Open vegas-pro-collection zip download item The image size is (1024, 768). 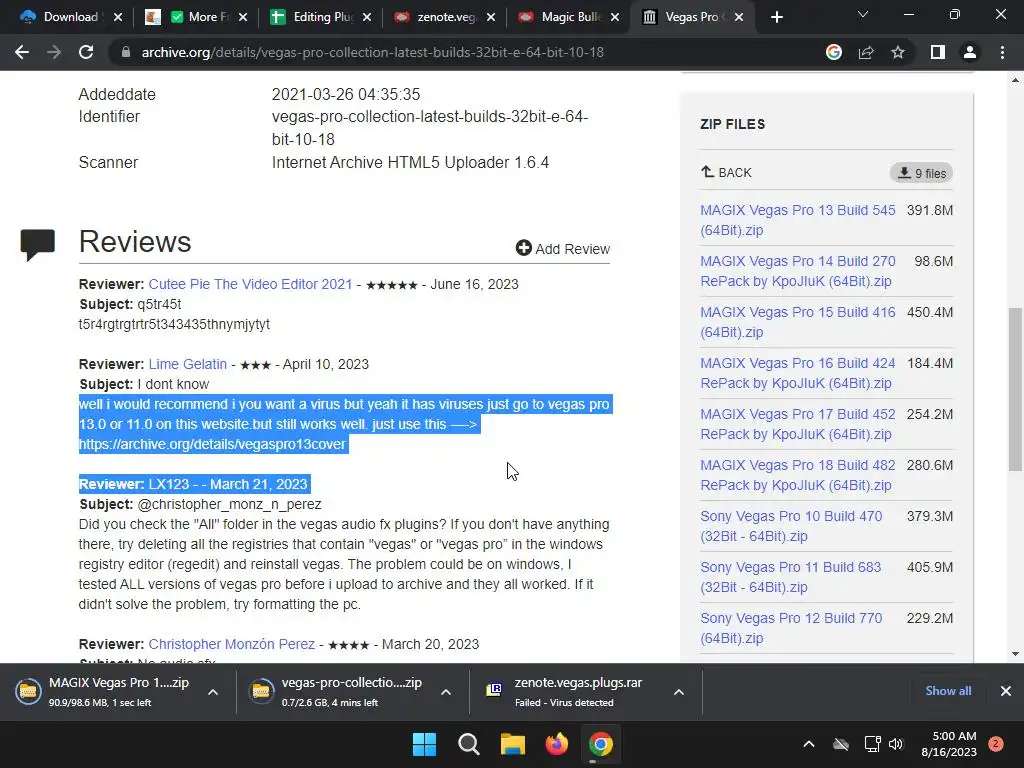[340, 692]
